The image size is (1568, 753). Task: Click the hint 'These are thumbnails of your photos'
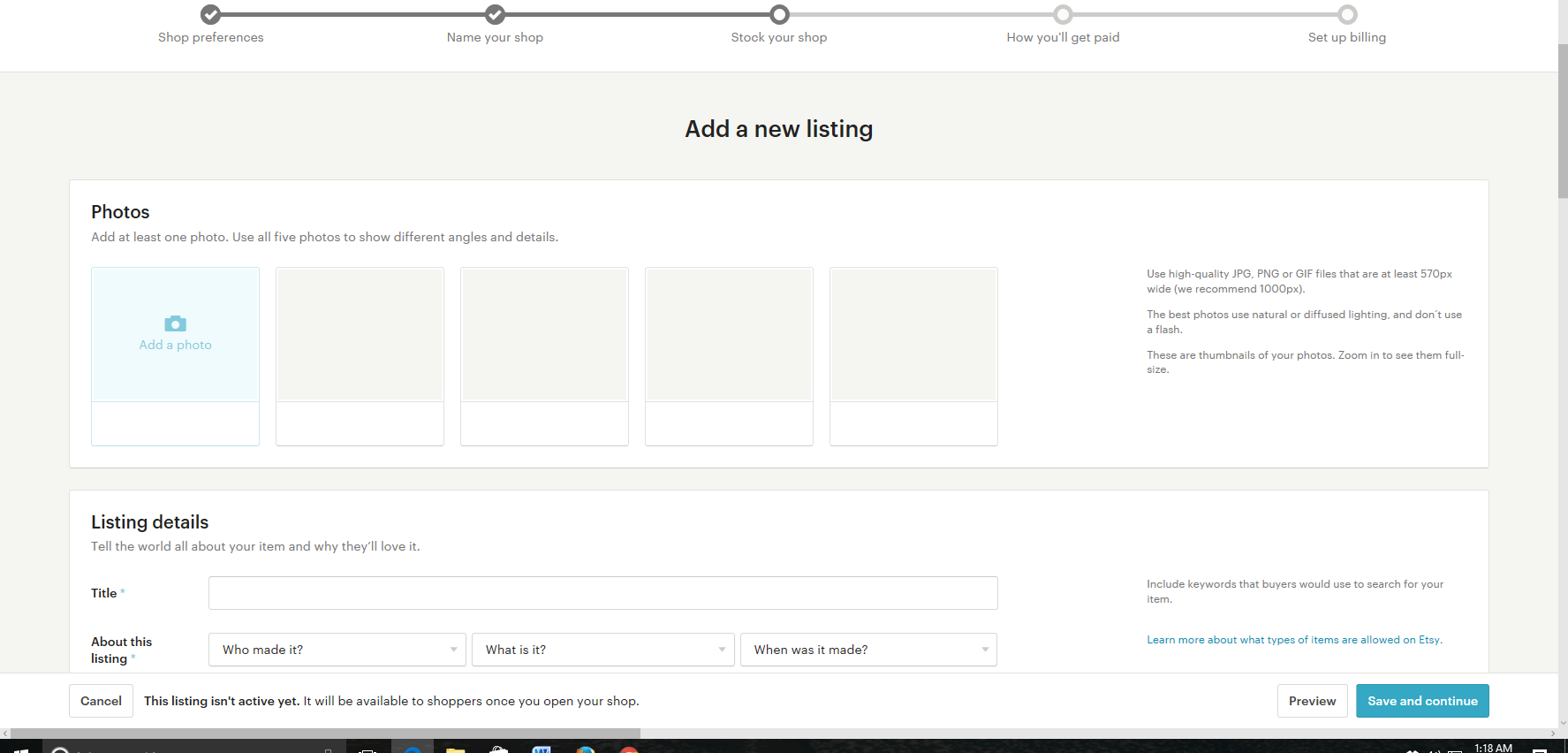coord(1306,362)
